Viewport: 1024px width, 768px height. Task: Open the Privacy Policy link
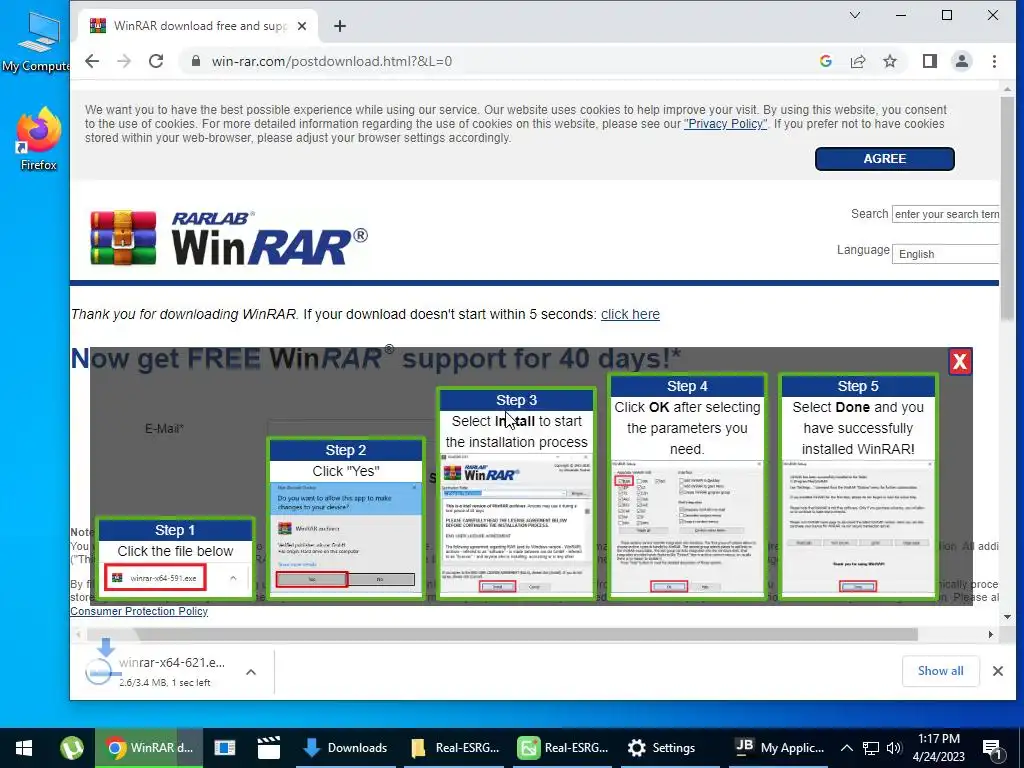726,124
